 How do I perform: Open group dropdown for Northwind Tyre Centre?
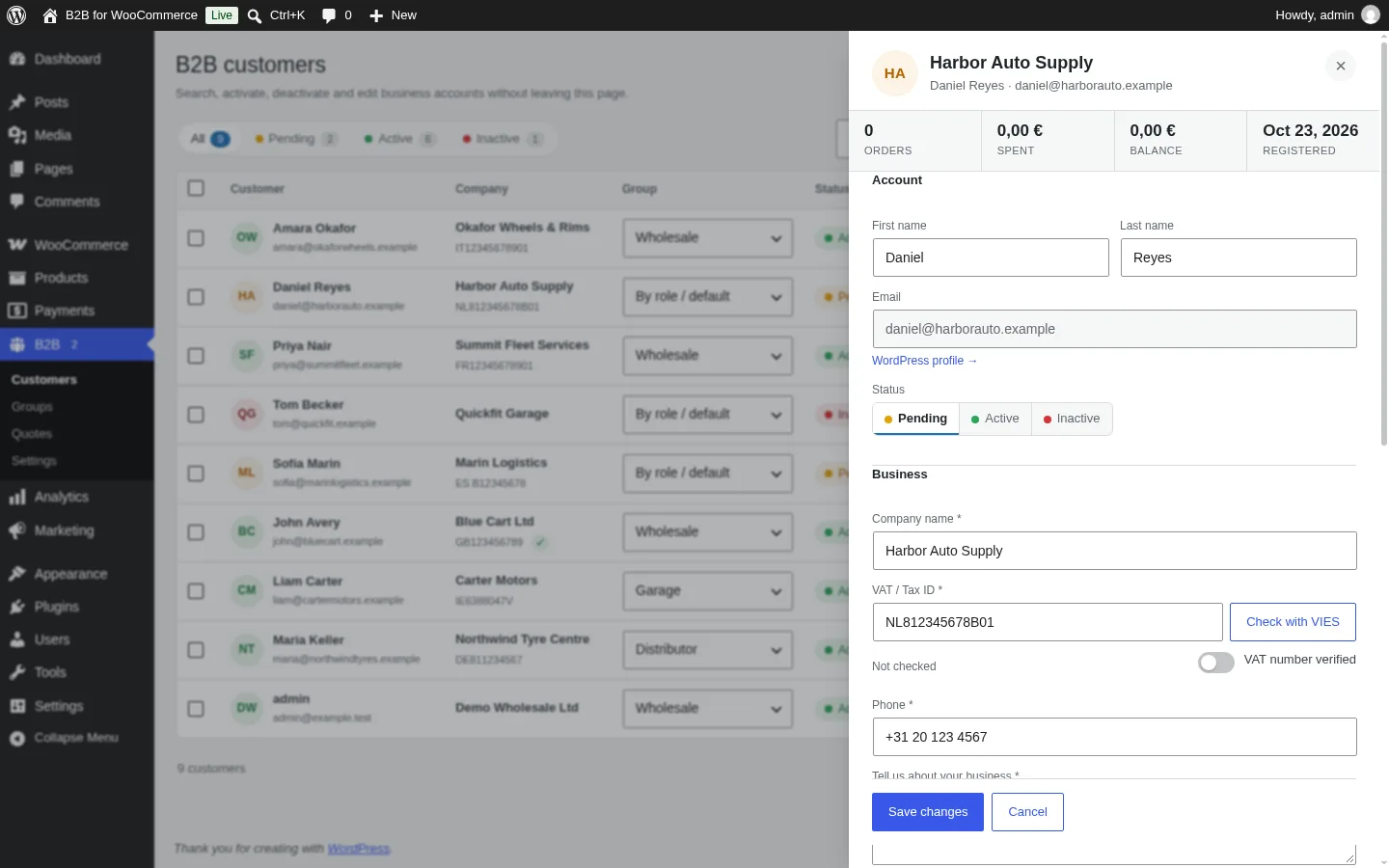pos(708,650)
